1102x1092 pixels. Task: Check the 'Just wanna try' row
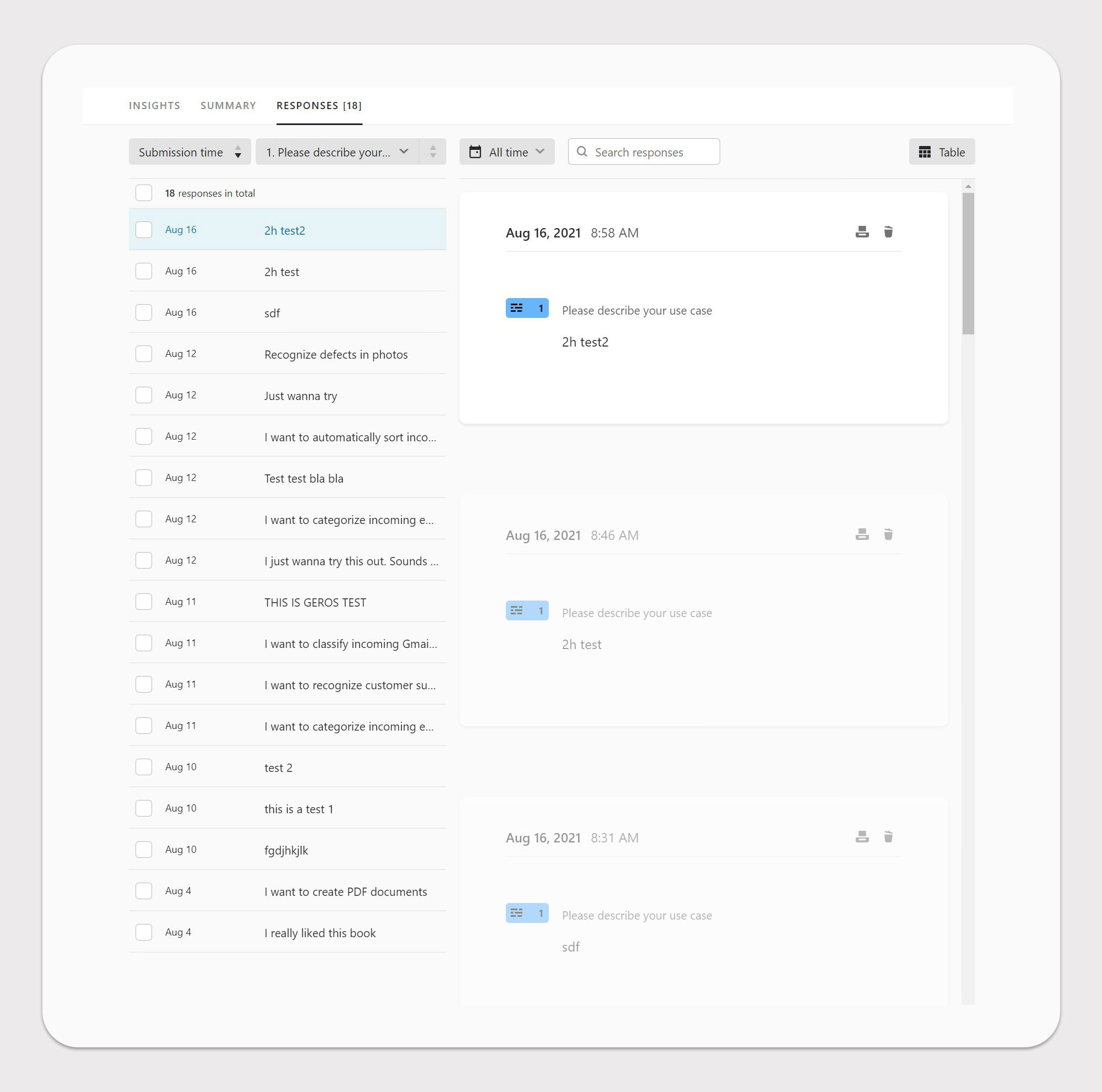(x=144, y=395)
